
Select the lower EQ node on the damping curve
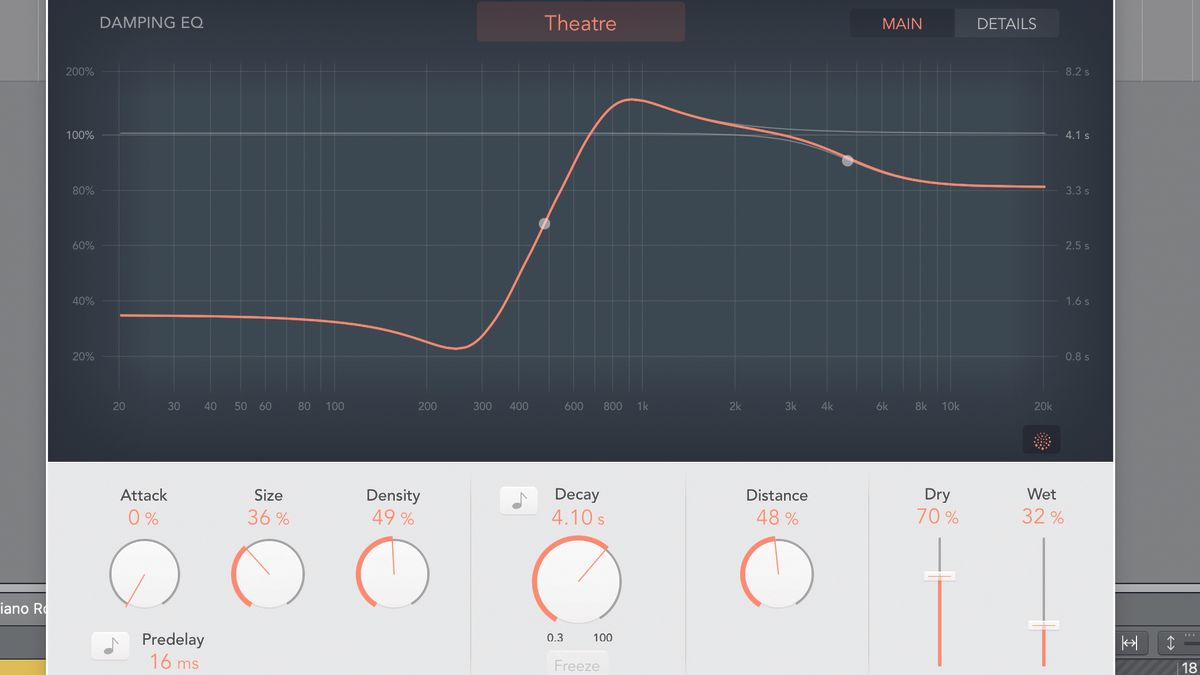tap(545, 224)
